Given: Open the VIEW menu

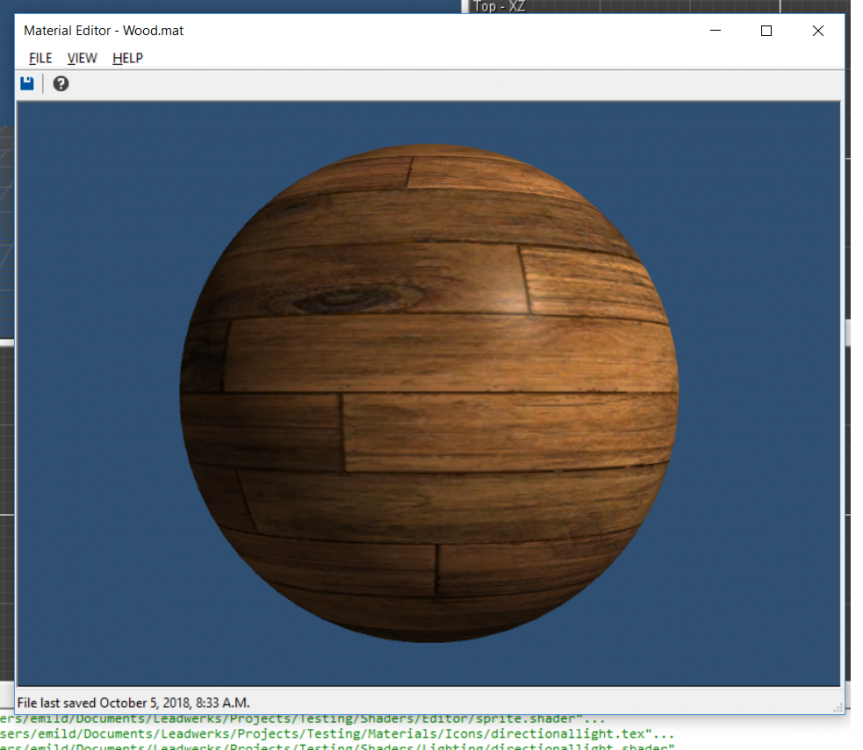Looking at the screenshot, I should click(82, 58).
